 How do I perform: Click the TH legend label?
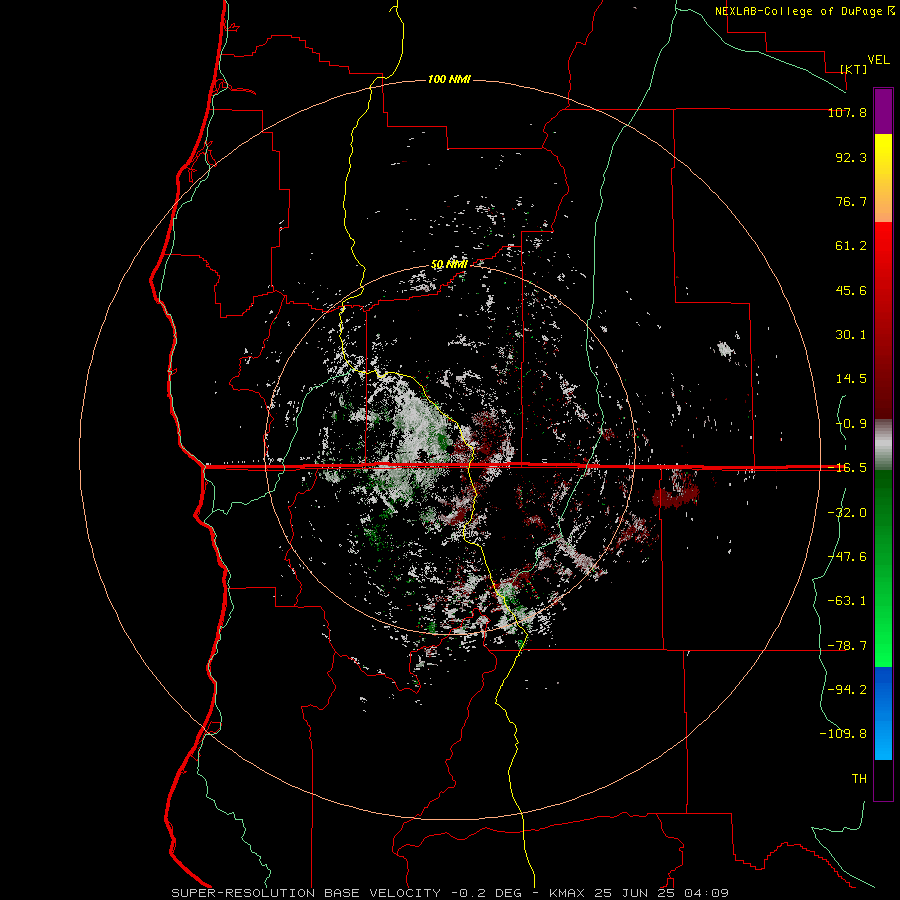pyautogui.click(x=859, y=779)
